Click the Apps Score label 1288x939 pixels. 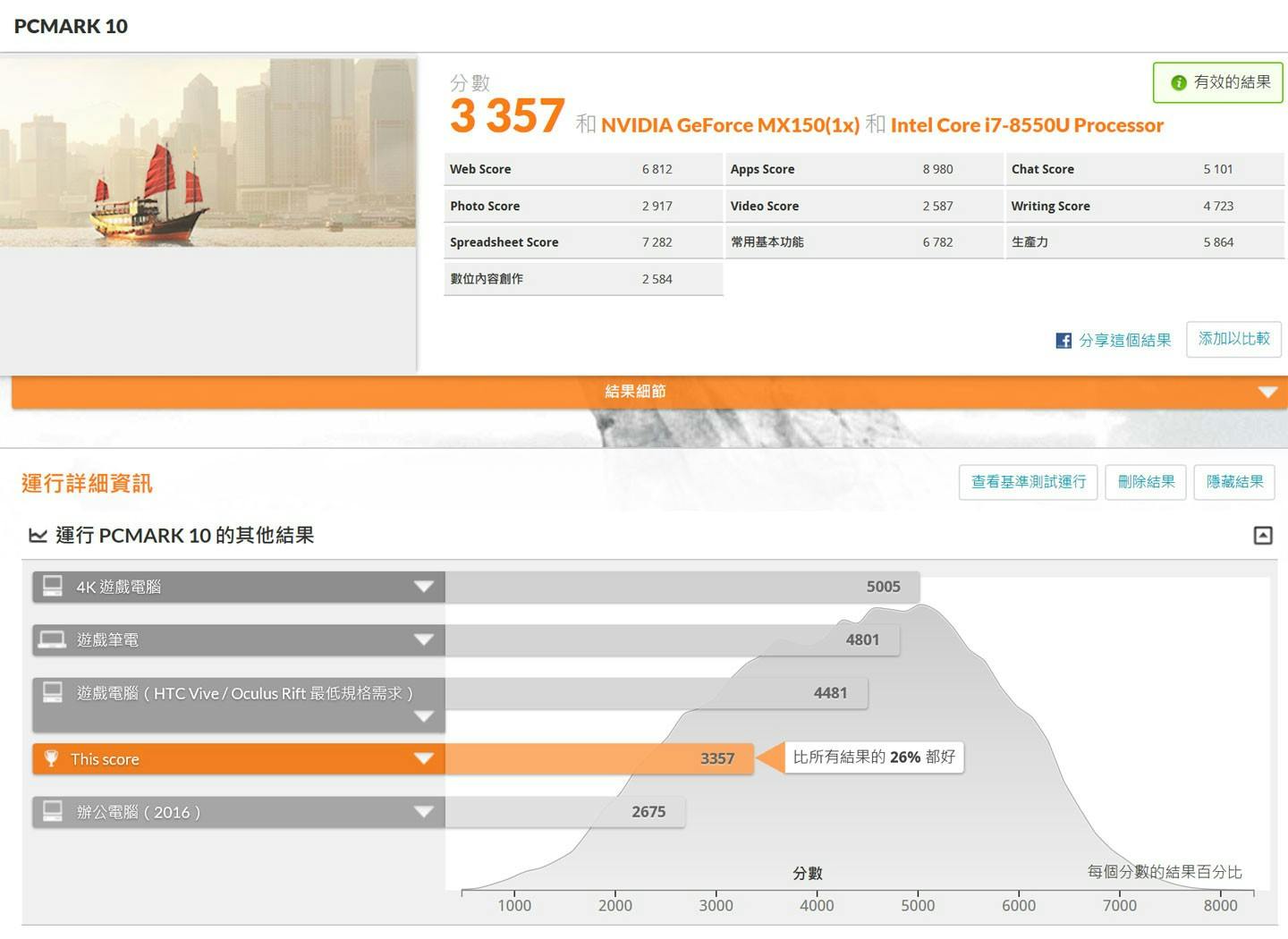tap(762, 169)
